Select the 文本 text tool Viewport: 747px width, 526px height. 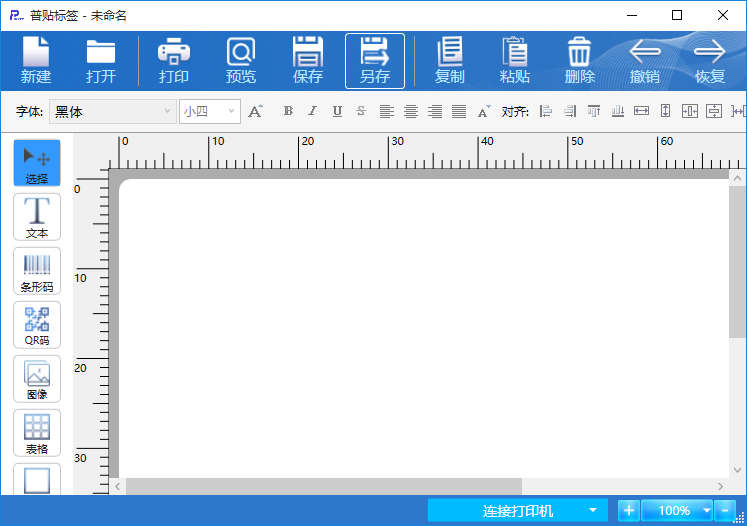click(x=37, y=217)
